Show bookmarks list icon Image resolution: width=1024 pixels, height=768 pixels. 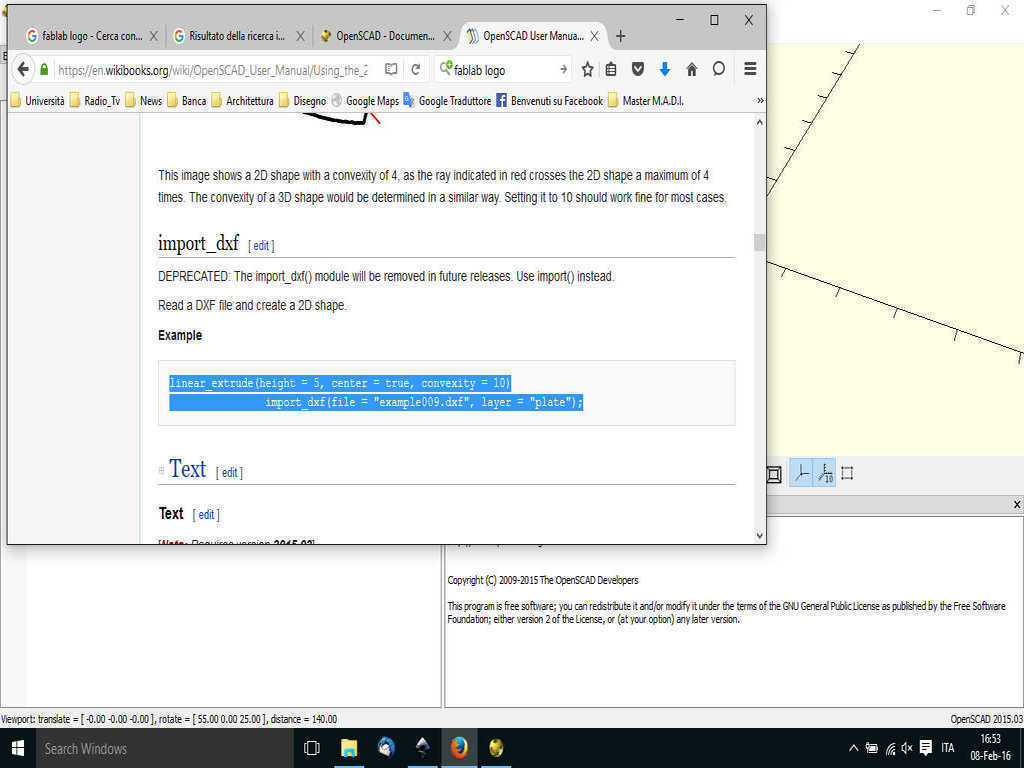point(611,69)
